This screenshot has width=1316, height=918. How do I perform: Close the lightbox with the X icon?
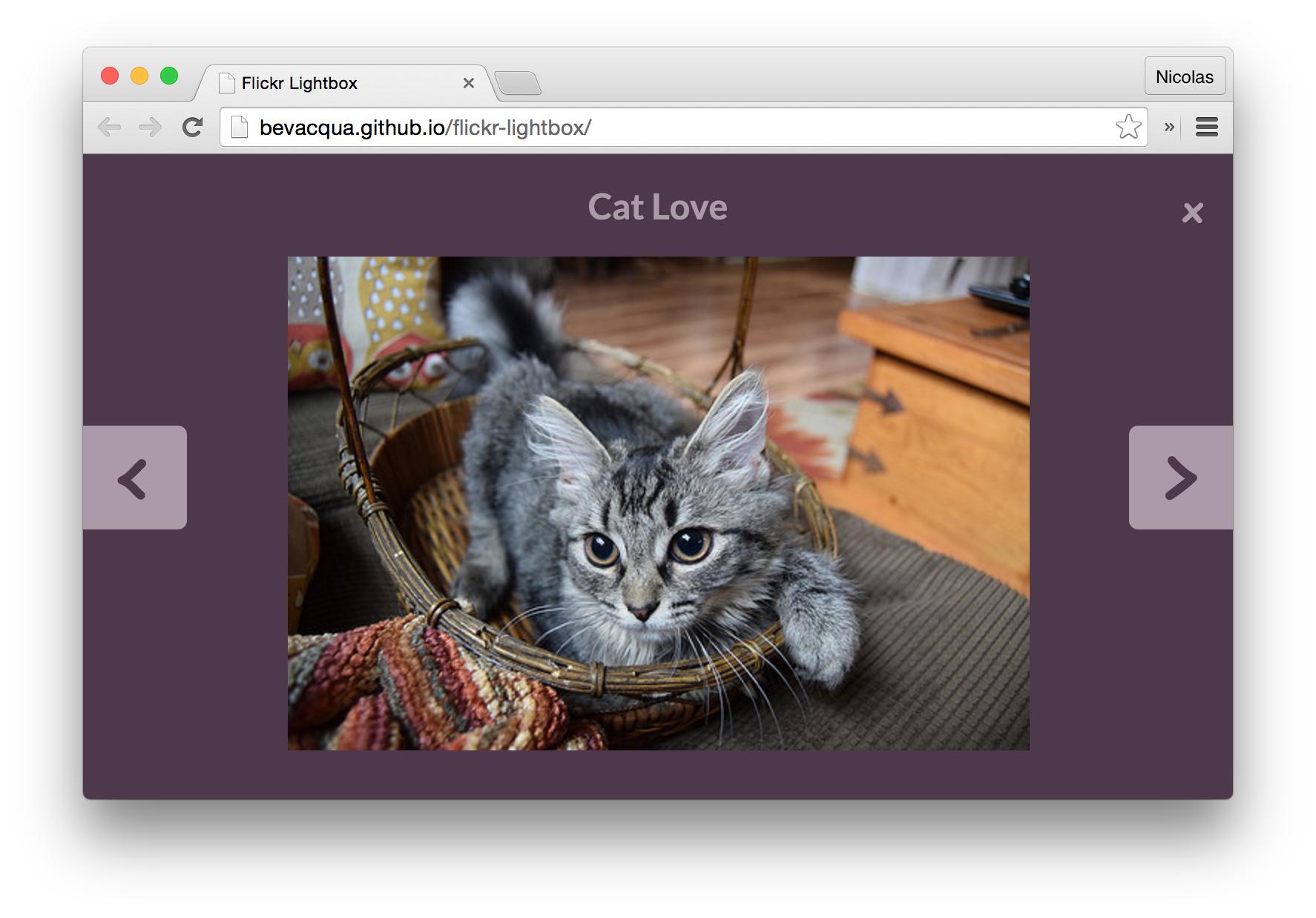coord(1192,214)
